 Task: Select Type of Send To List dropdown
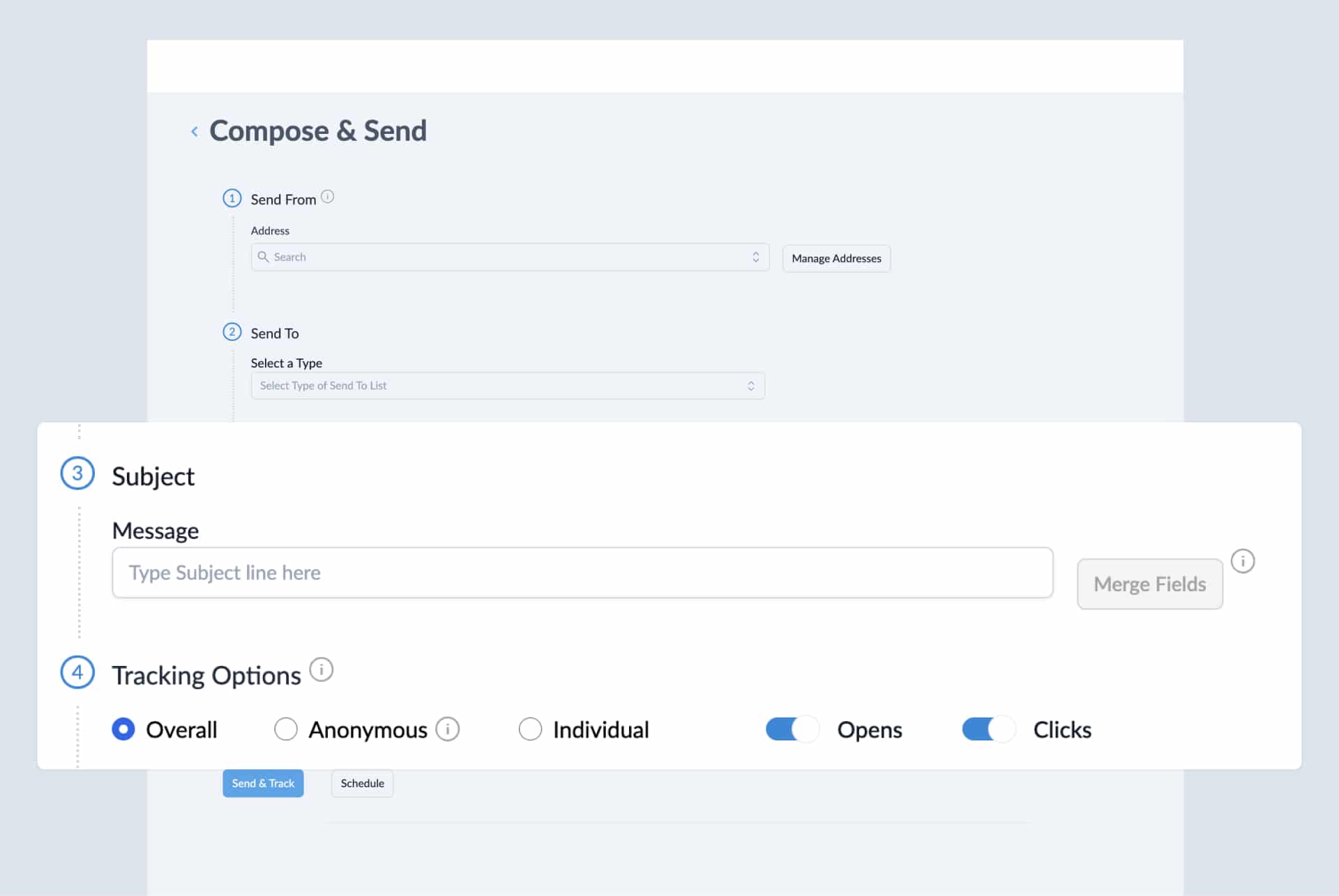[x=507, y=385]
